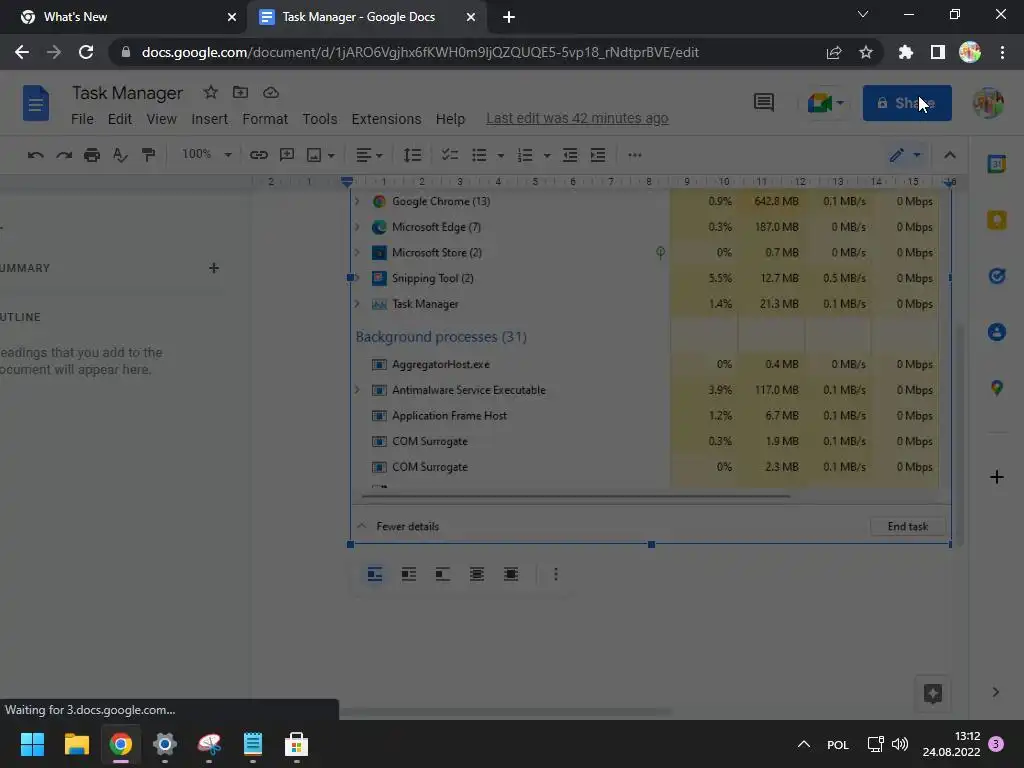This screenshot has height=768, width=1024.
Task: Open the Extensions menu
Action: point(386,119)
